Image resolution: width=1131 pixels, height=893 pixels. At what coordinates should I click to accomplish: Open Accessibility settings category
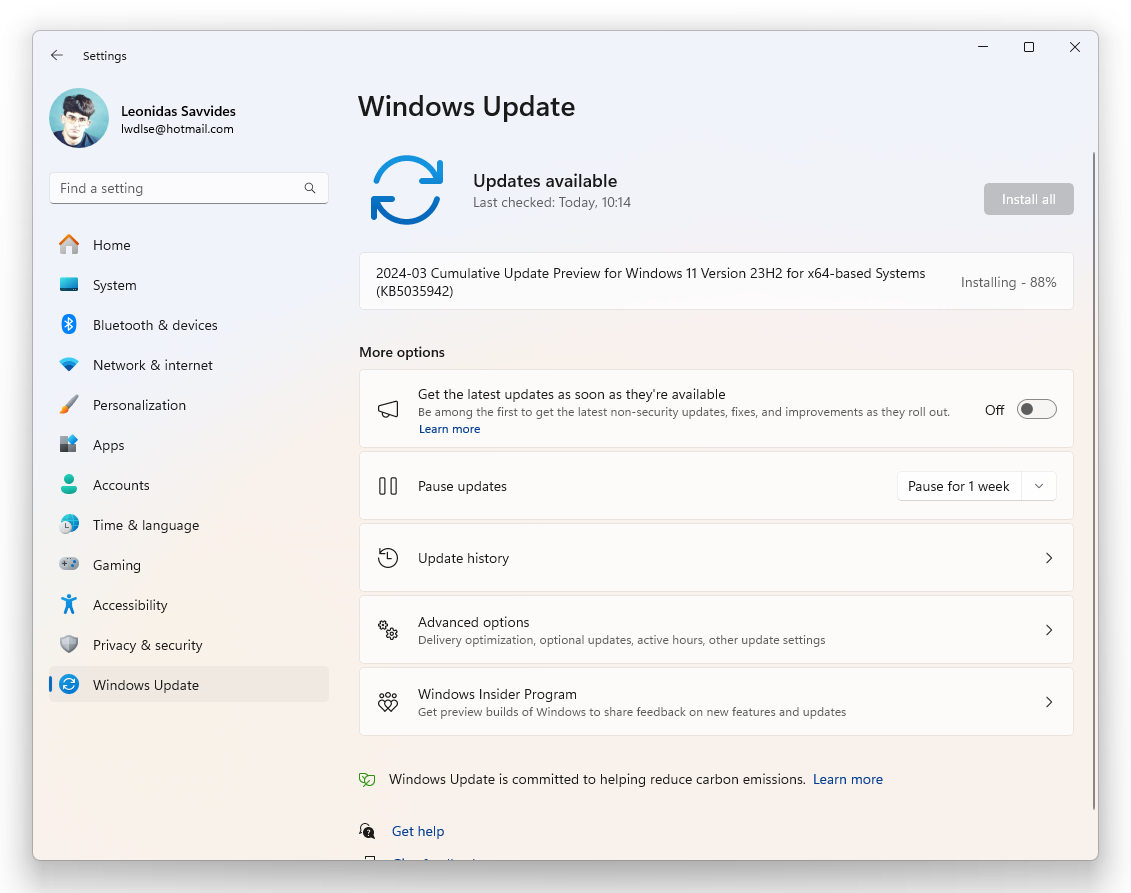coord(189,605)
